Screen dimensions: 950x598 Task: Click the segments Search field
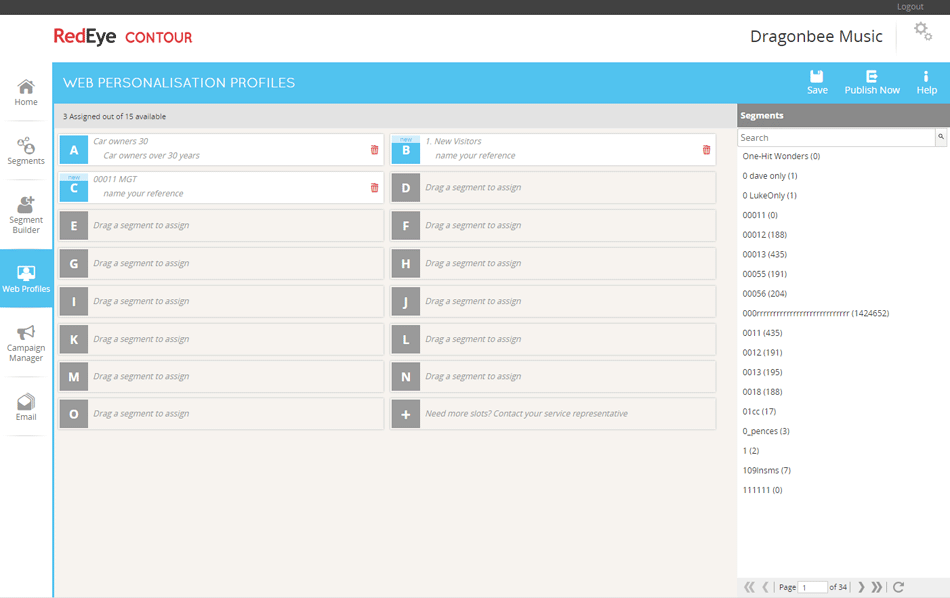[836, 137]
